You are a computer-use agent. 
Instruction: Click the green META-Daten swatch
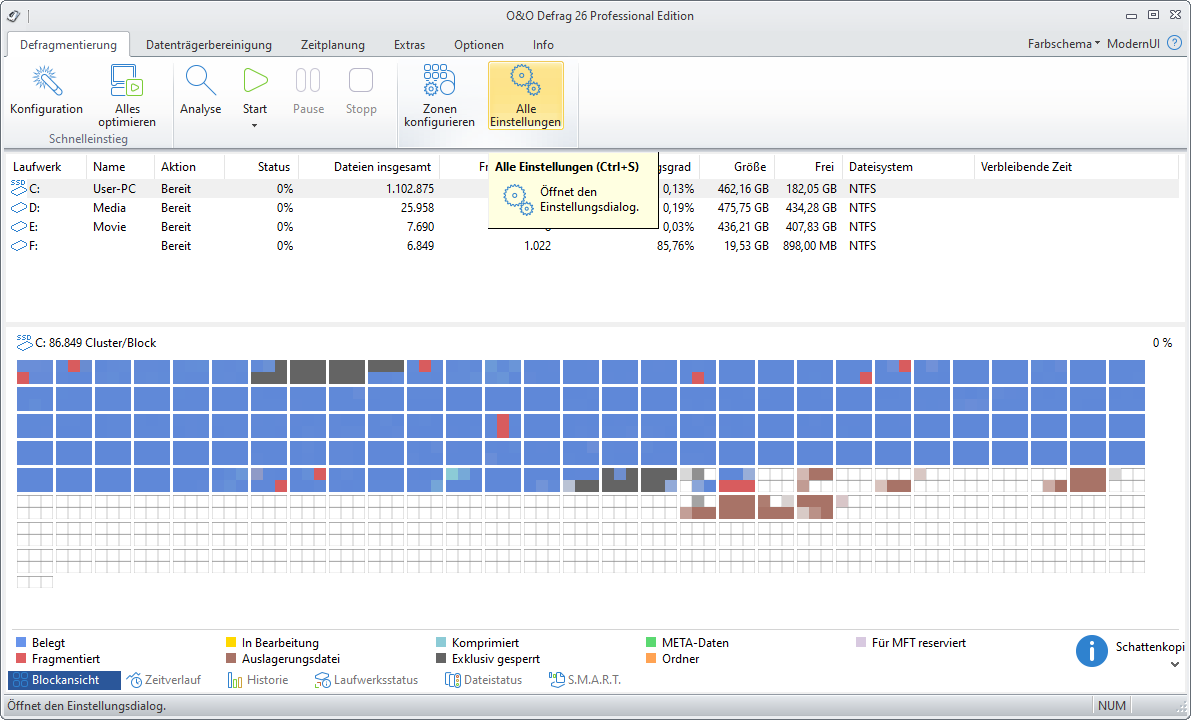pyautogui.click(x=651, y=643)
